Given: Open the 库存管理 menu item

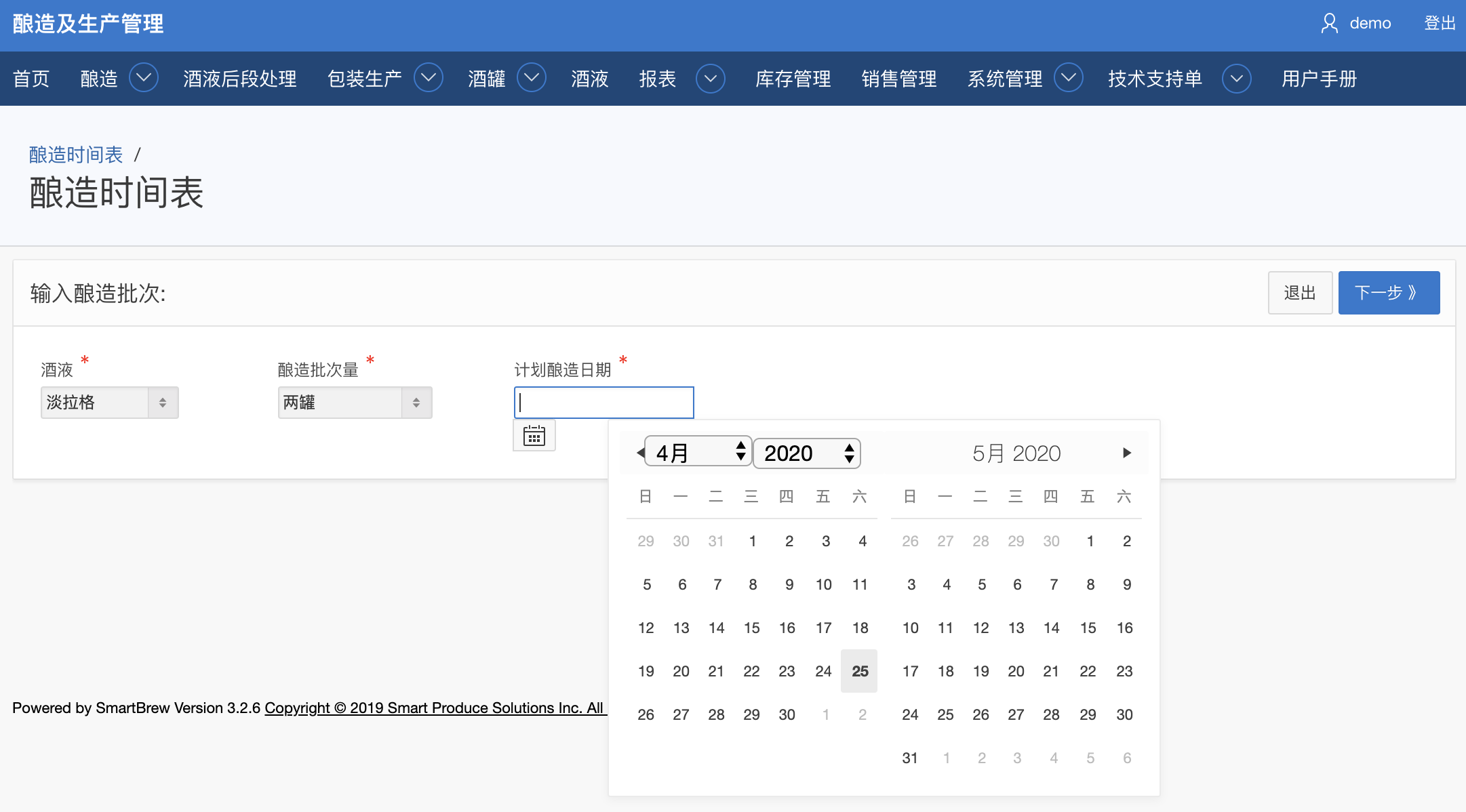Looking at the screenshot, I should pyautogui.click(x=793, y=79).
